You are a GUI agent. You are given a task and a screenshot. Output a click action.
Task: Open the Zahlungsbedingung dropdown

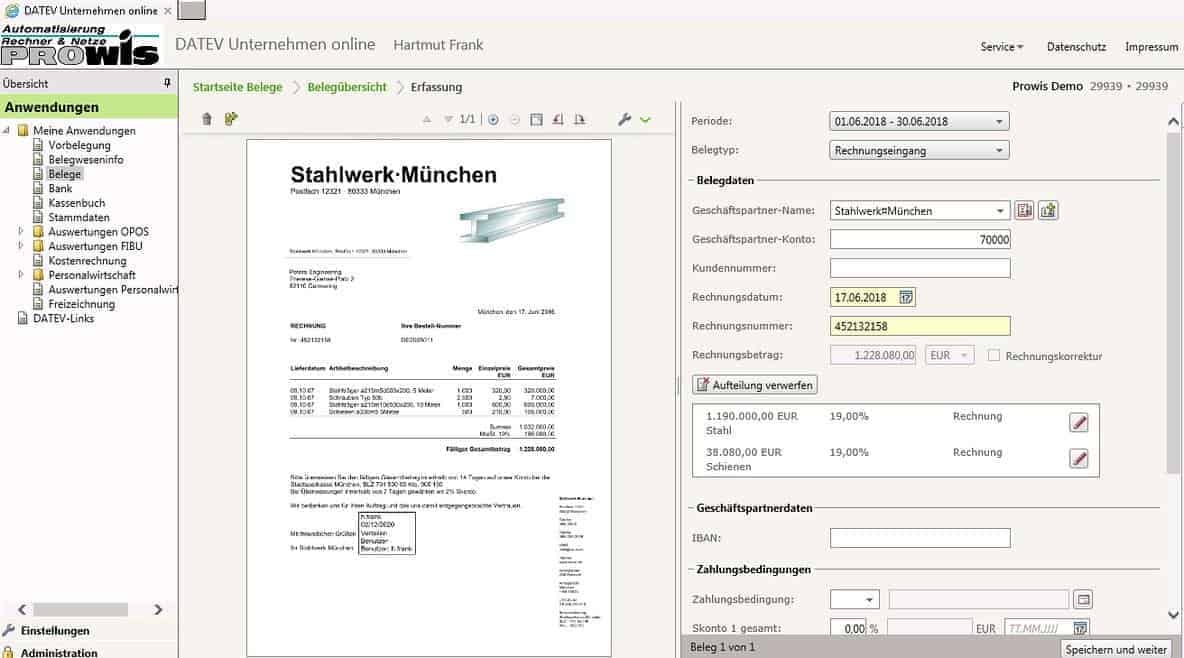(855, 600)
